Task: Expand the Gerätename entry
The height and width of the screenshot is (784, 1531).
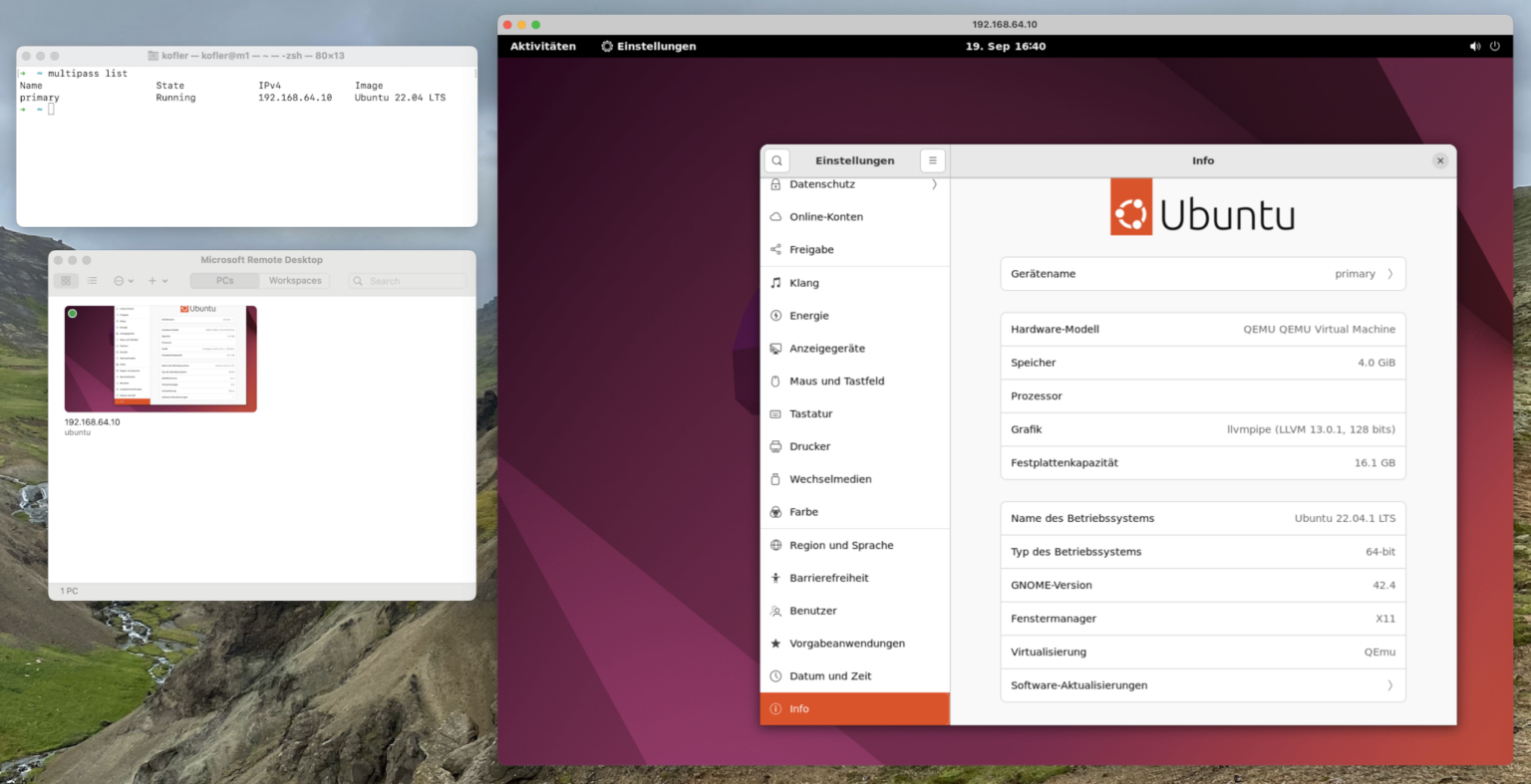Action: point(1392,273)
